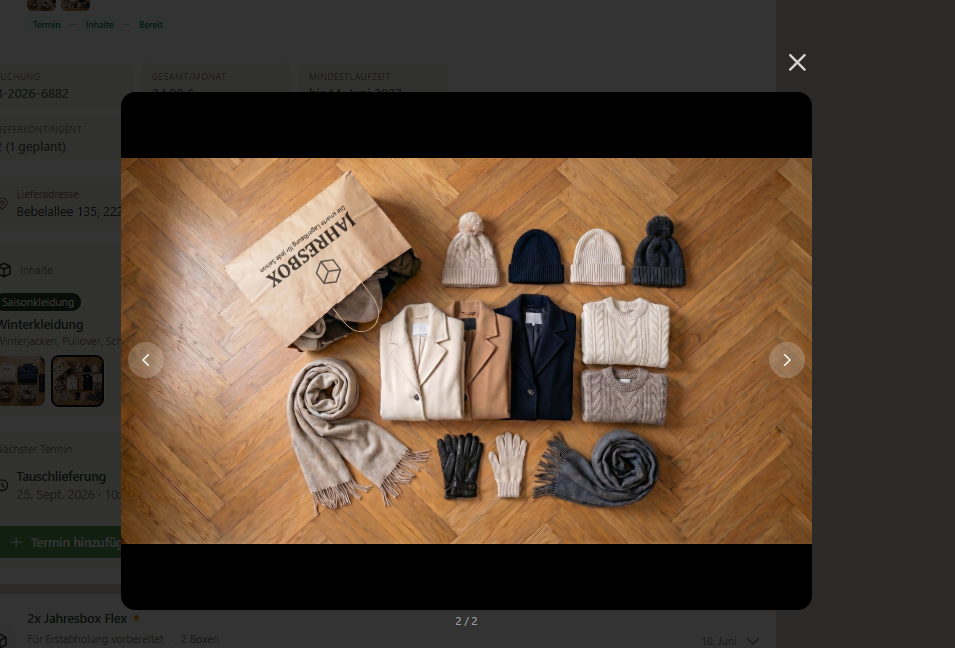Click the Inhalte box icon
Screen dimensions: 955x648
(x=5, y=270)
